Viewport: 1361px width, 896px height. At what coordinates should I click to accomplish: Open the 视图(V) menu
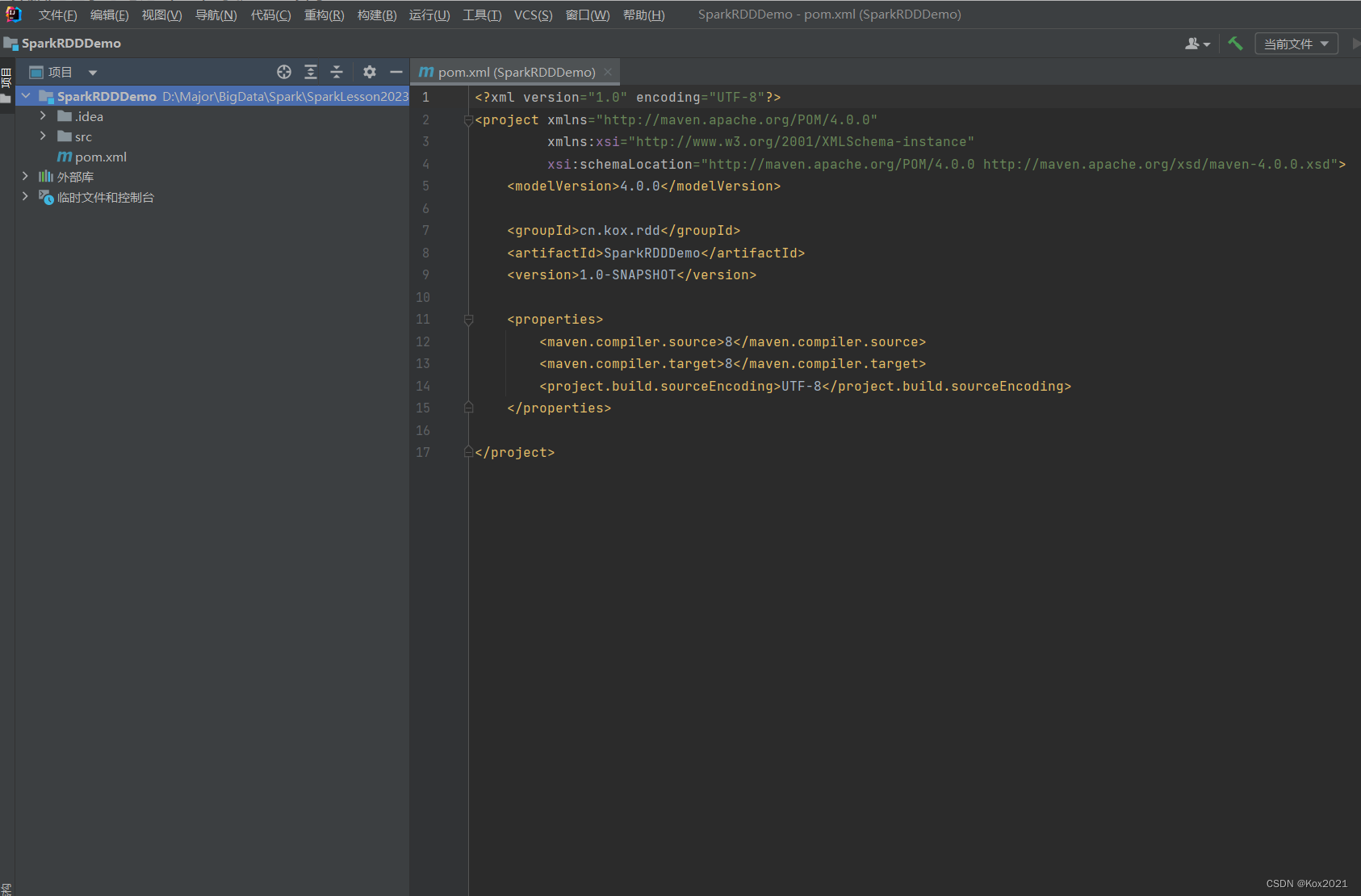tap(161, 15)
